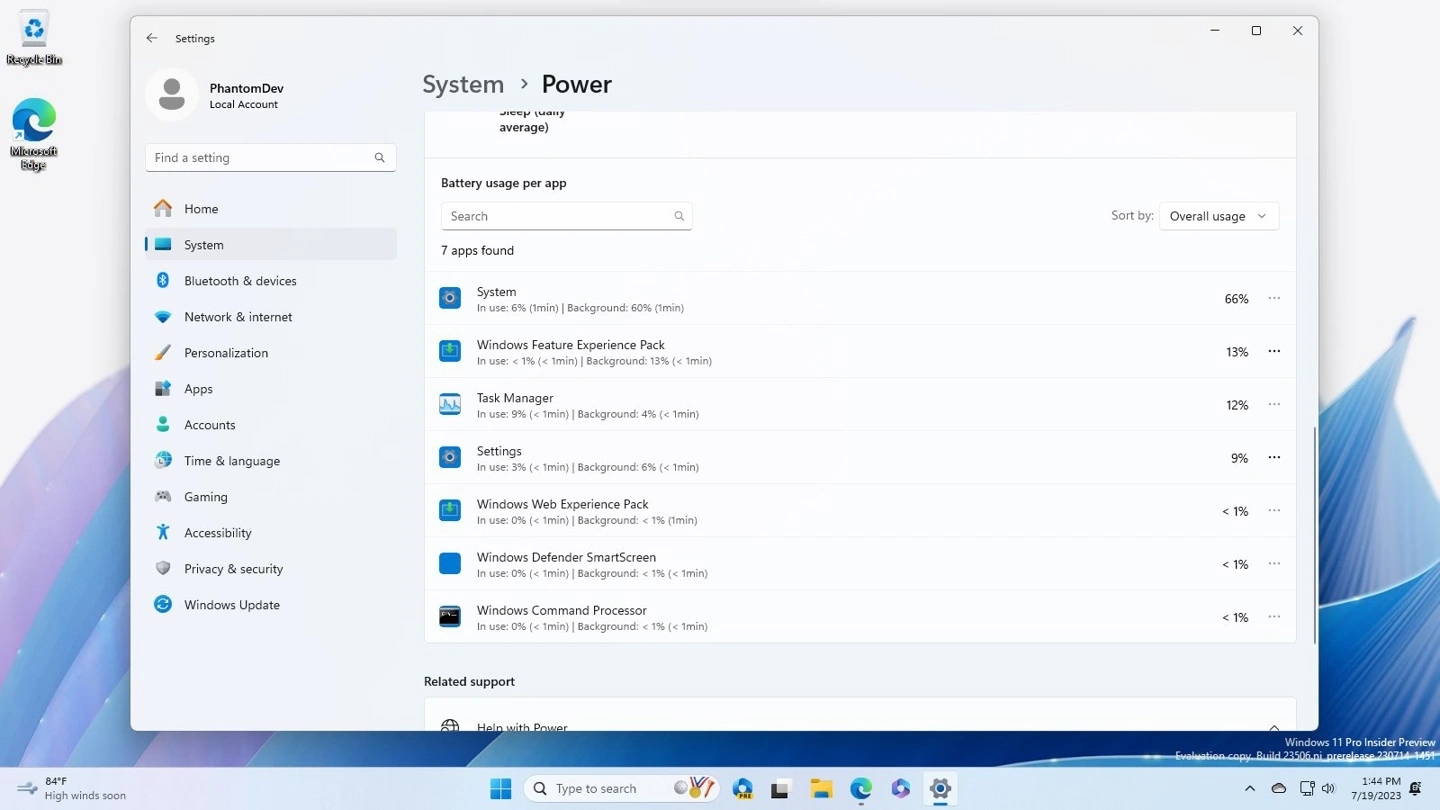Image resolution: width=1440 pixels, height=810 pixels.
Task: Launch Microsoft Edge from the taskbar
Action: pos(860,788)
